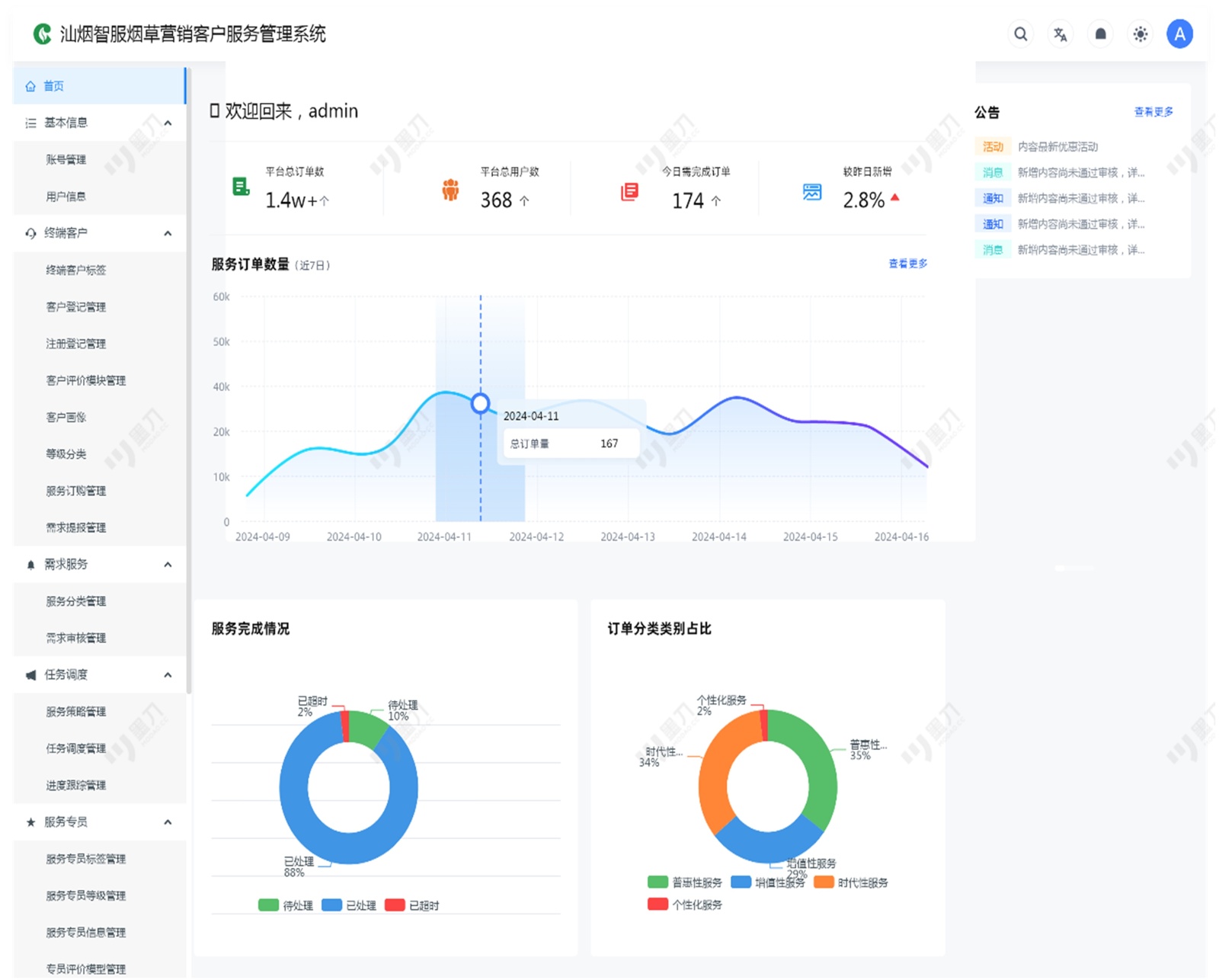Click 查看更多 link in the 公告 panel
The height and width of the screenshot is (980, 1219).
(1153, 112)
